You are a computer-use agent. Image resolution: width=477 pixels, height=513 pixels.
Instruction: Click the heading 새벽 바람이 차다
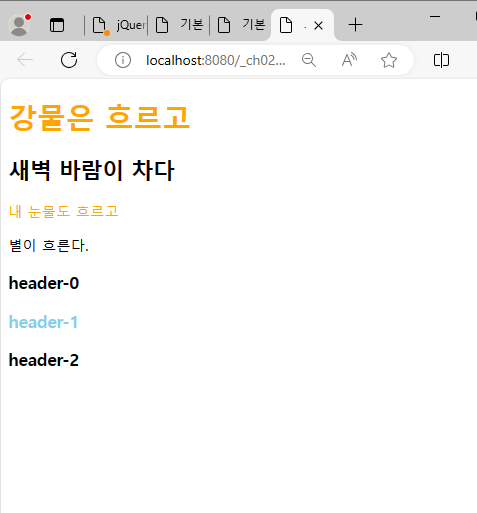[x=92, y=170]
